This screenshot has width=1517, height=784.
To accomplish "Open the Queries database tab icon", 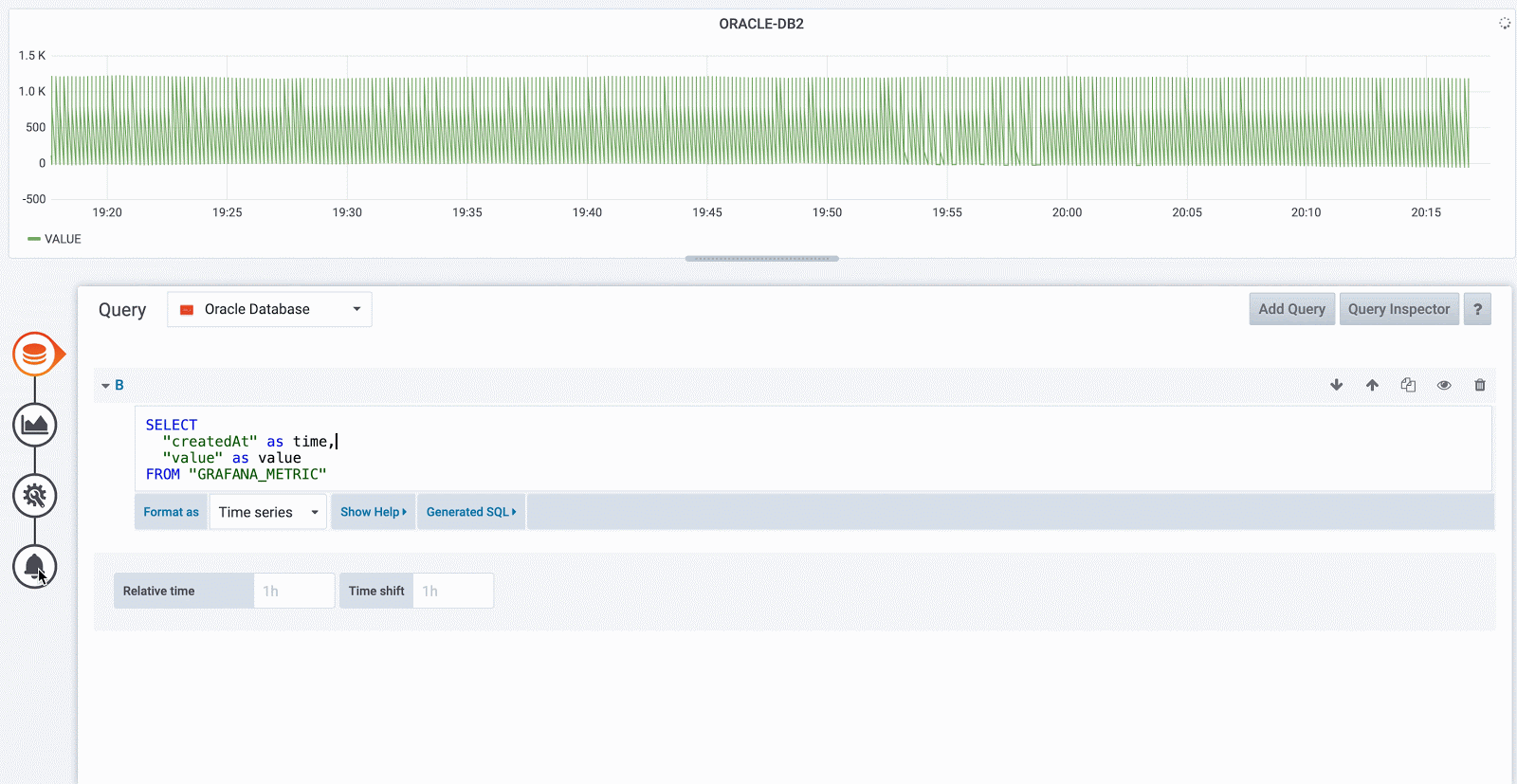I will coord(35,354).
